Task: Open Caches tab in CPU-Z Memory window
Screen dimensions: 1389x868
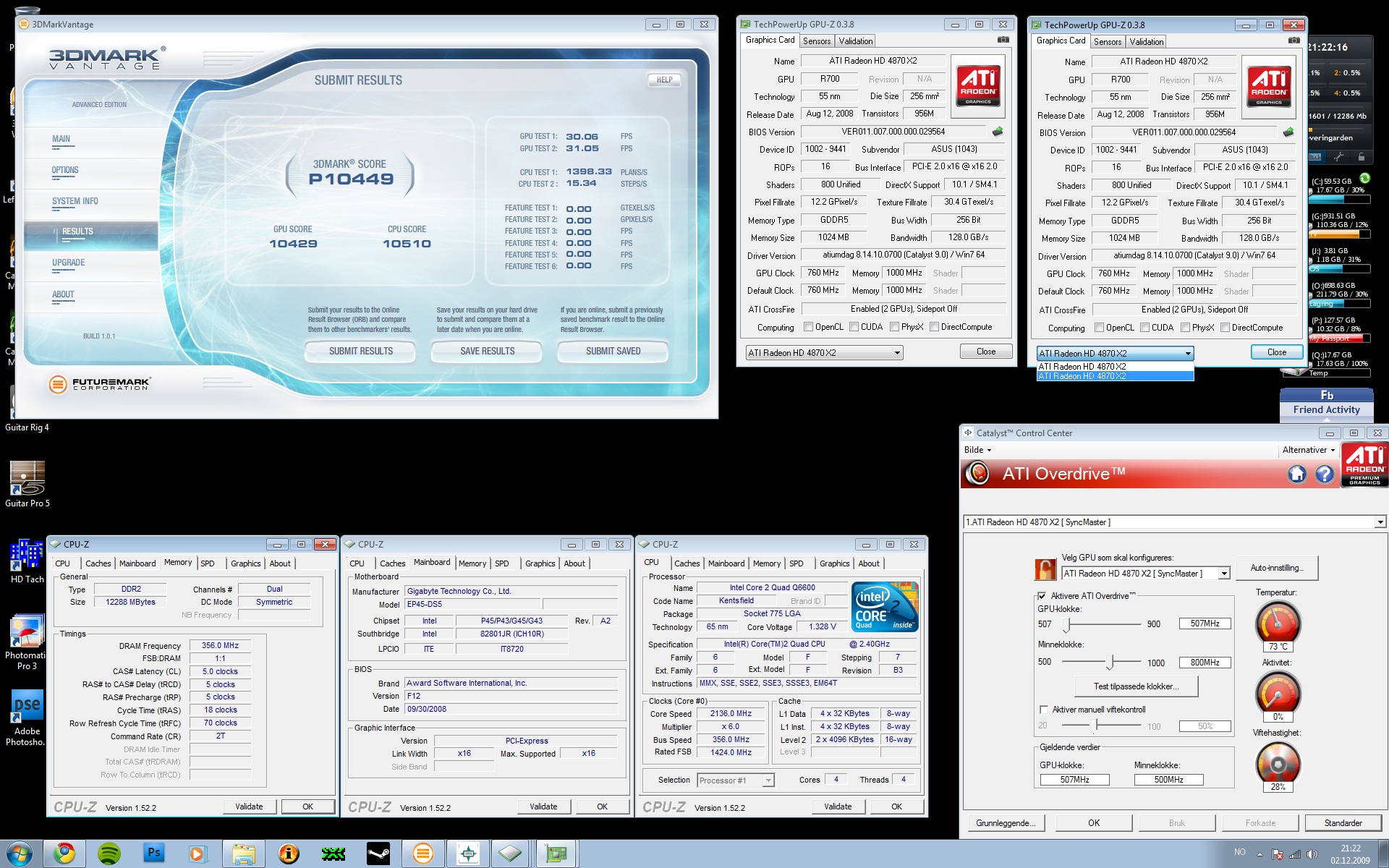Action: [98, 563]
